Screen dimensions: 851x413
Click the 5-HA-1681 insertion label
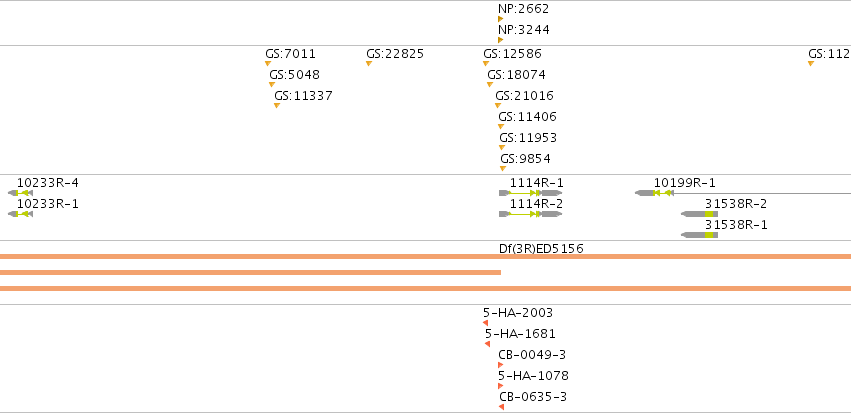click(520, 334)
